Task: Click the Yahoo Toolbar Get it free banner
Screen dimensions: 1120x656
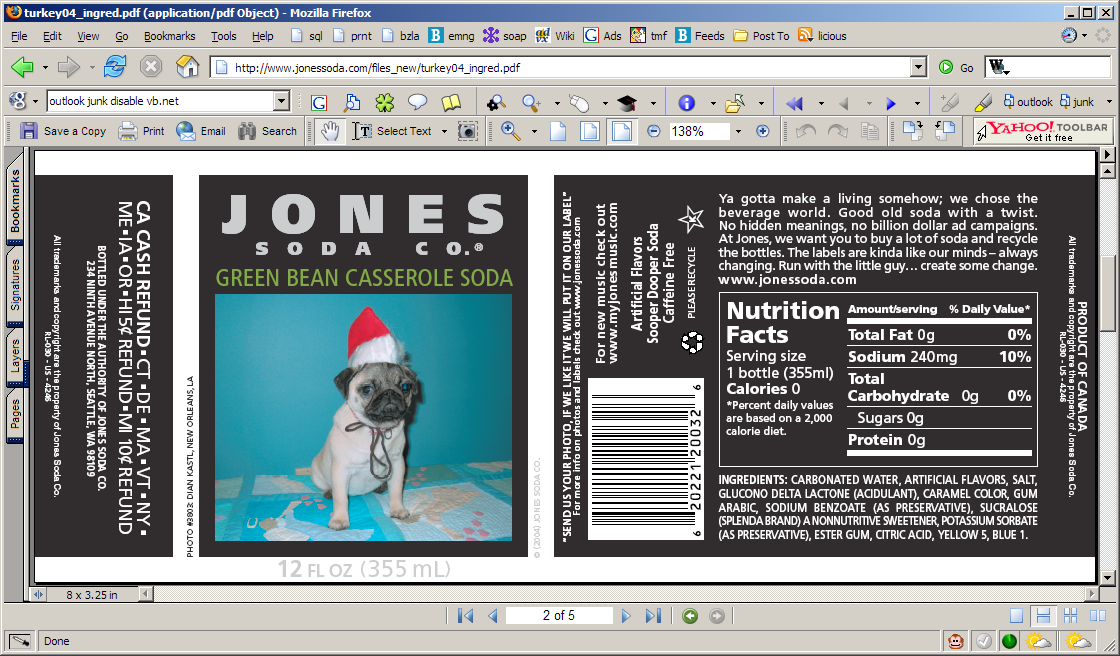Action: click(1042, 131)
